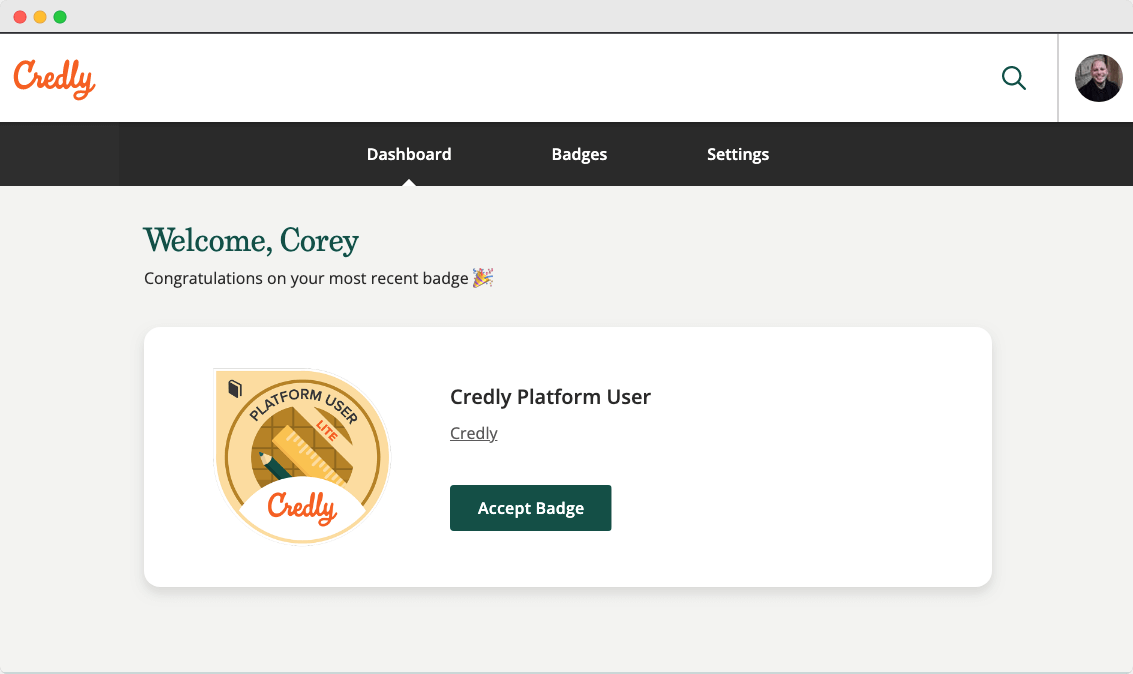This screenshot has height=674, width=1133.
Task: Maximize the window with the green button
Action: [61, 17]
